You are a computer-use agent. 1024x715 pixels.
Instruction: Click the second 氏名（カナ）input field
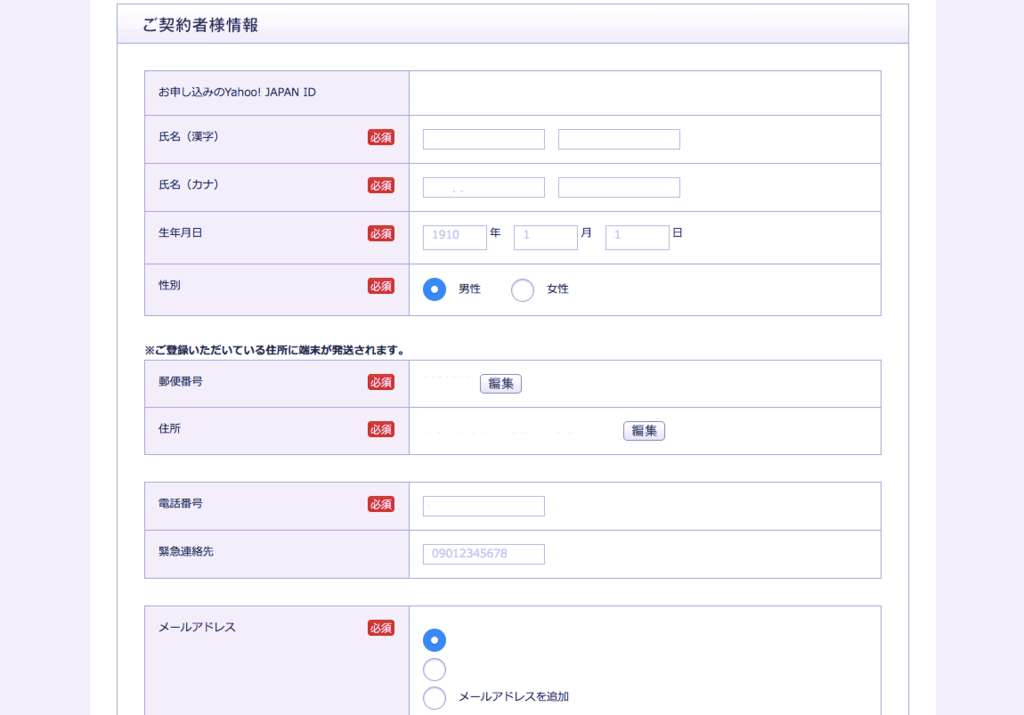(618, 187)
